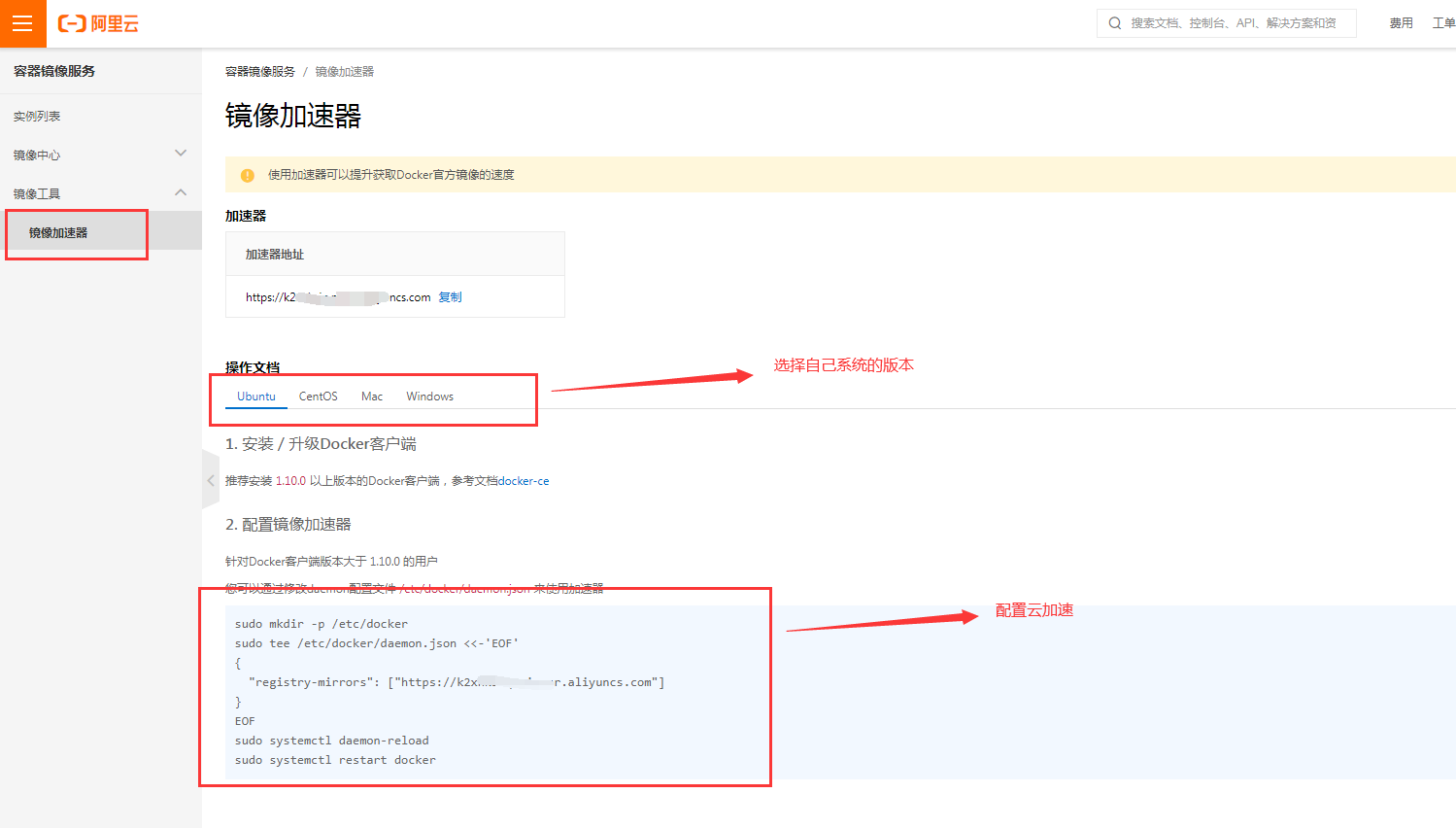
Task: Open the 工单 menu in the top bar
Action: point(1446,22)
